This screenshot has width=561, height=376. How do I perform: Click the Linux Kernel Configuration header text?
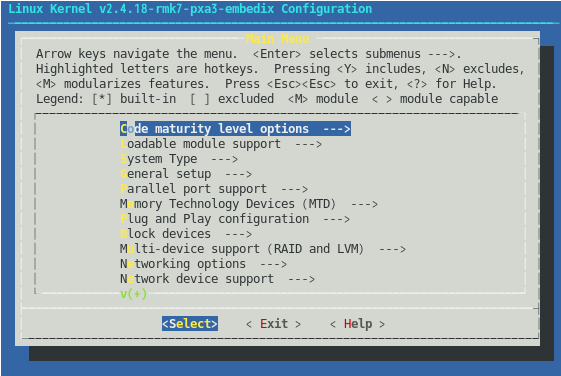[x=190, y=9]
